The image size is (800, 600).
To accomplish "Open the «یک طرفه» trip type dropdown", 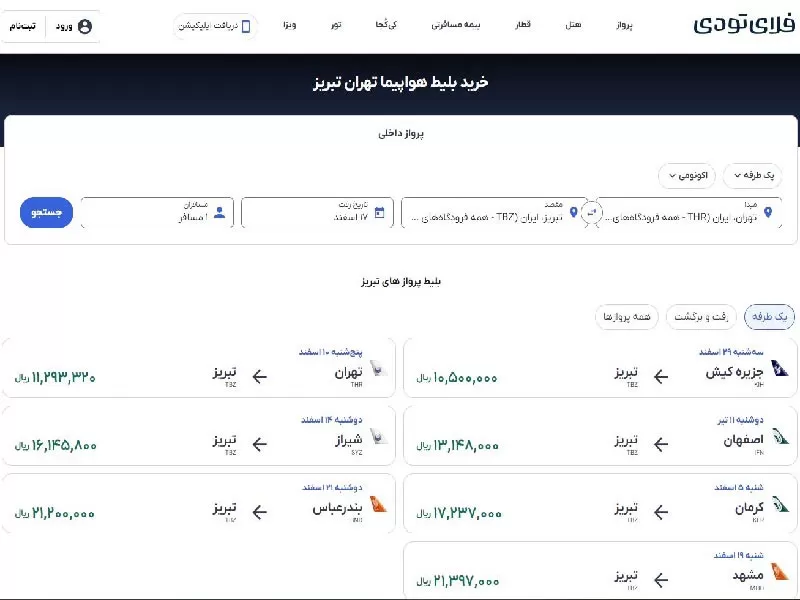I will coord(753,175).
